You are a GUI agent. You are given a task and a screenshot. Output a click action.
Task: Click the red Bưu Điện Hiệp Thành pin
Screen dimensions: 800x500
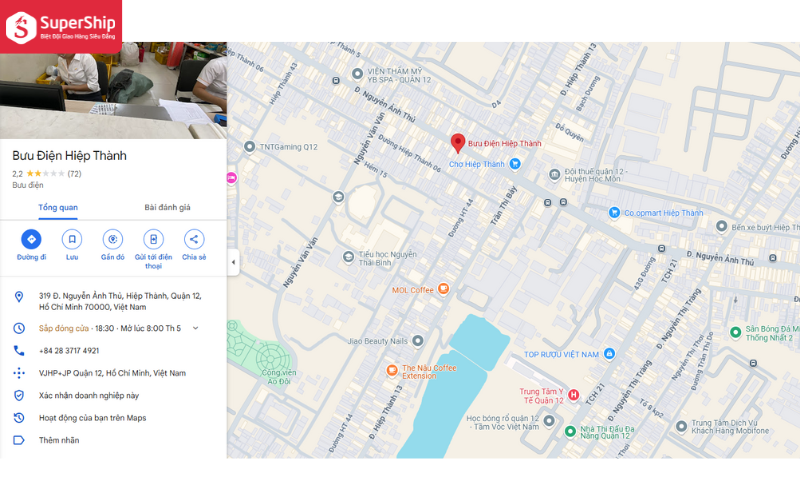[x=458, y=143]
